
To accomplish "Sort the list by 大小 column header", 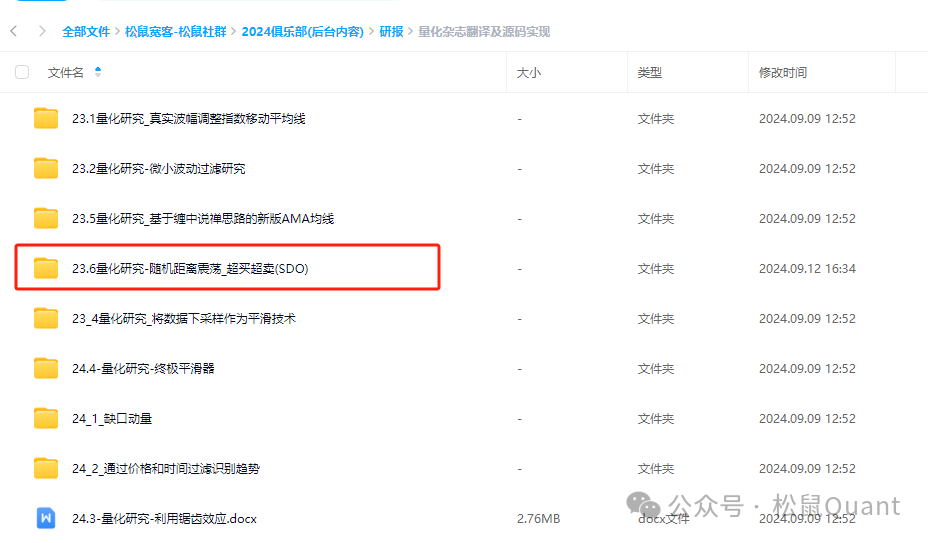I will [529, 72].
